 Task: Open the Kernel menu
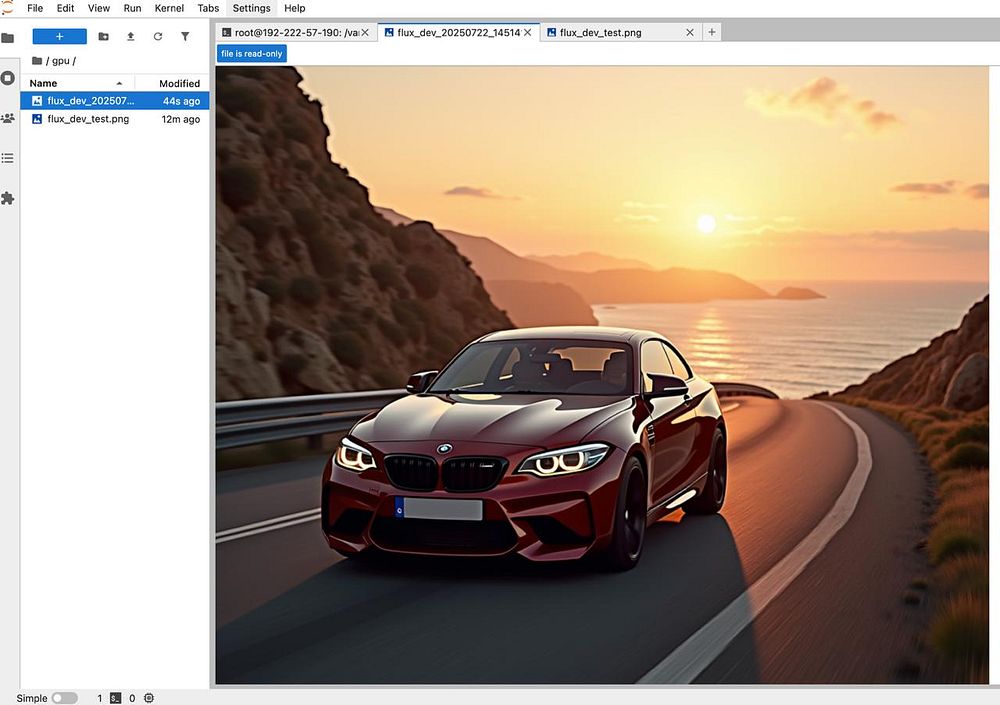point(169,8)
